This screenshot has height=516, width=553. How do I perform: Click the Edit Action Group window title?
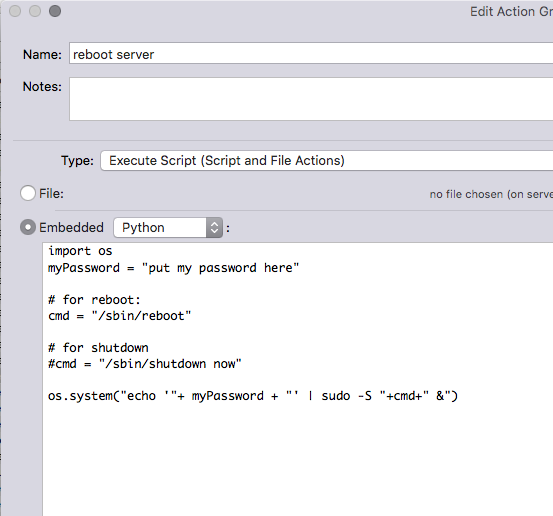pyautogui.click(x=511, y=12)
